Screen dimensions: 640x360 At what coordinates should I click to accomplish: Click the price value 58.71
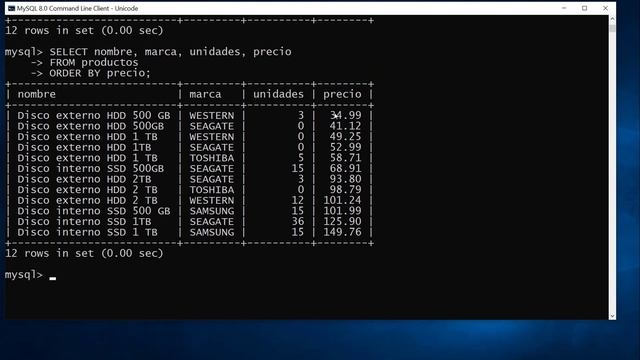(345, 158)
